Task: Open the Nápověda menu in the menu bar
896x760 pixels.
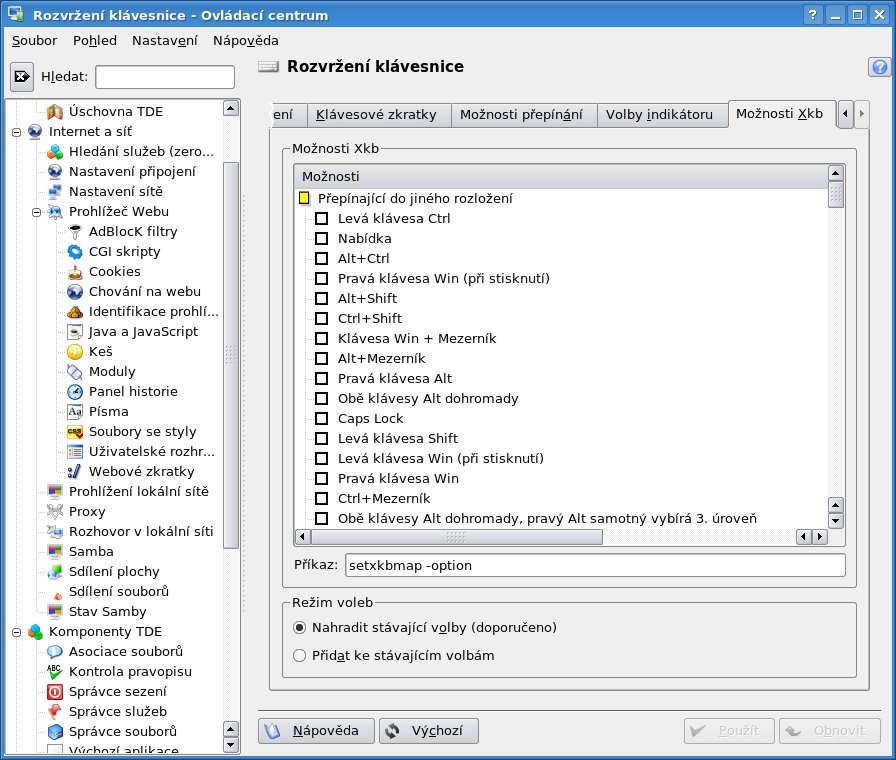Action: (x=246, y=41)
